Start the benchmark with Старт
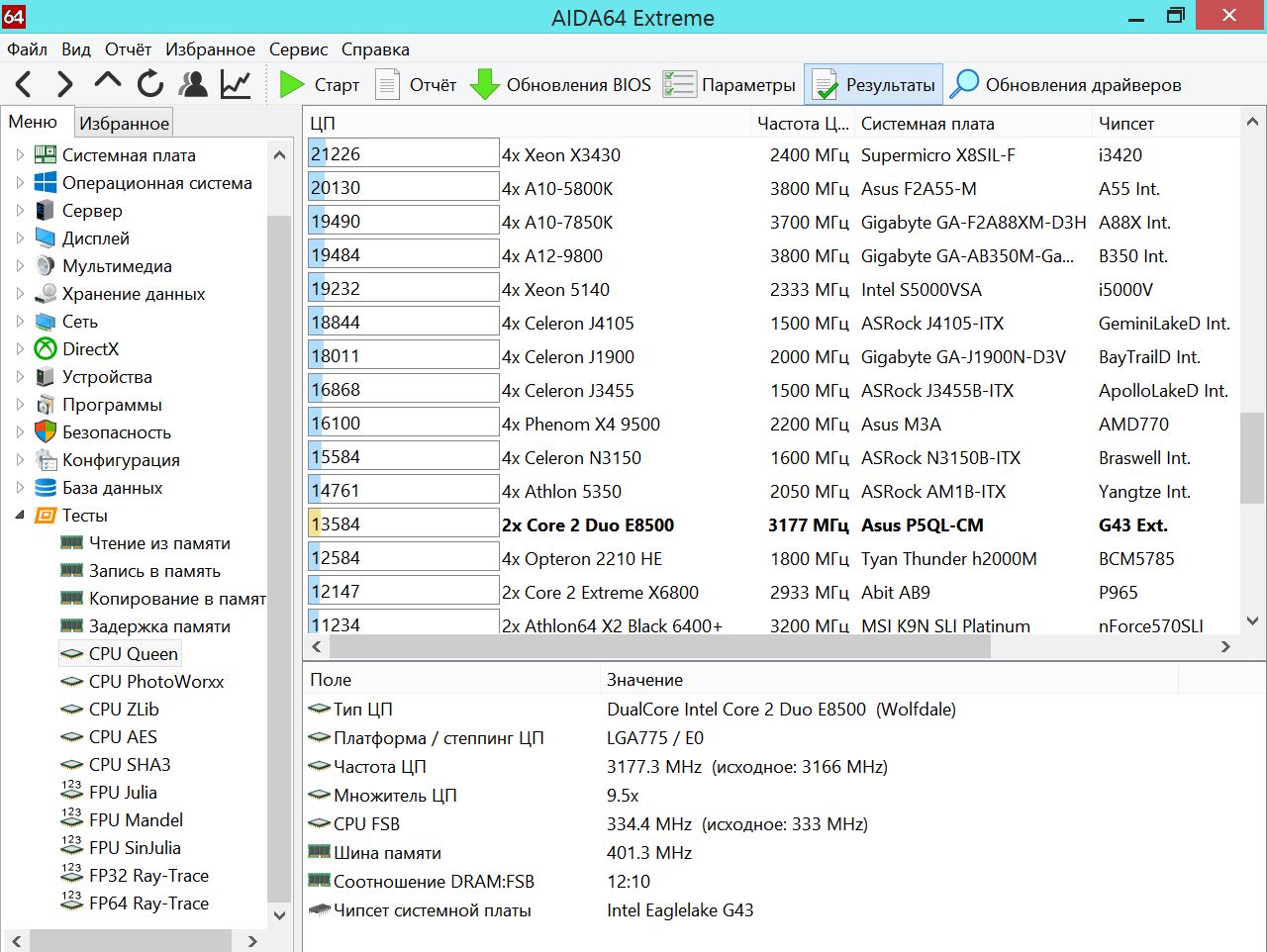The image size is (1267, 952). pos(319,85)
